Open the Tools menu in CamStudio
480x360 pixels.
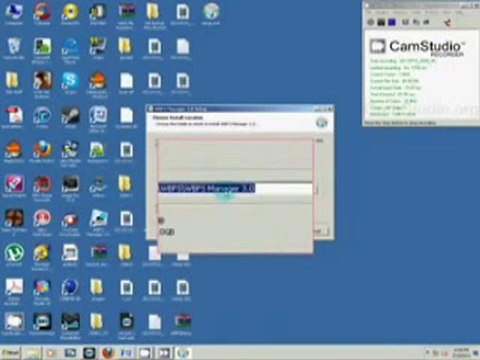416,12
